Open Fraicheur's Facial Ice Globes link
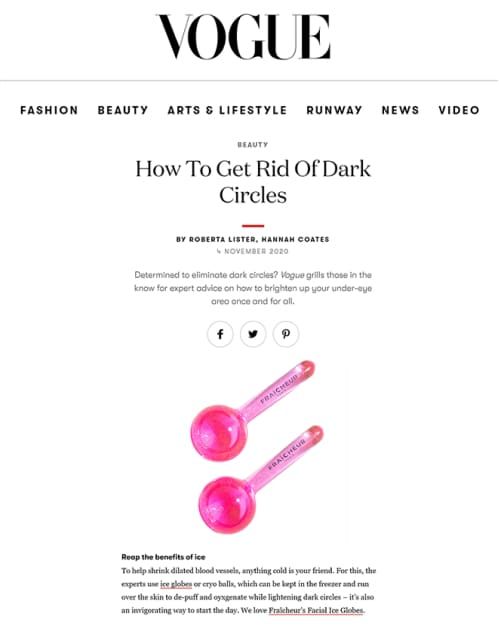This screenshot has width=499, height=631. pyautogui.click(x=316, y=610)
